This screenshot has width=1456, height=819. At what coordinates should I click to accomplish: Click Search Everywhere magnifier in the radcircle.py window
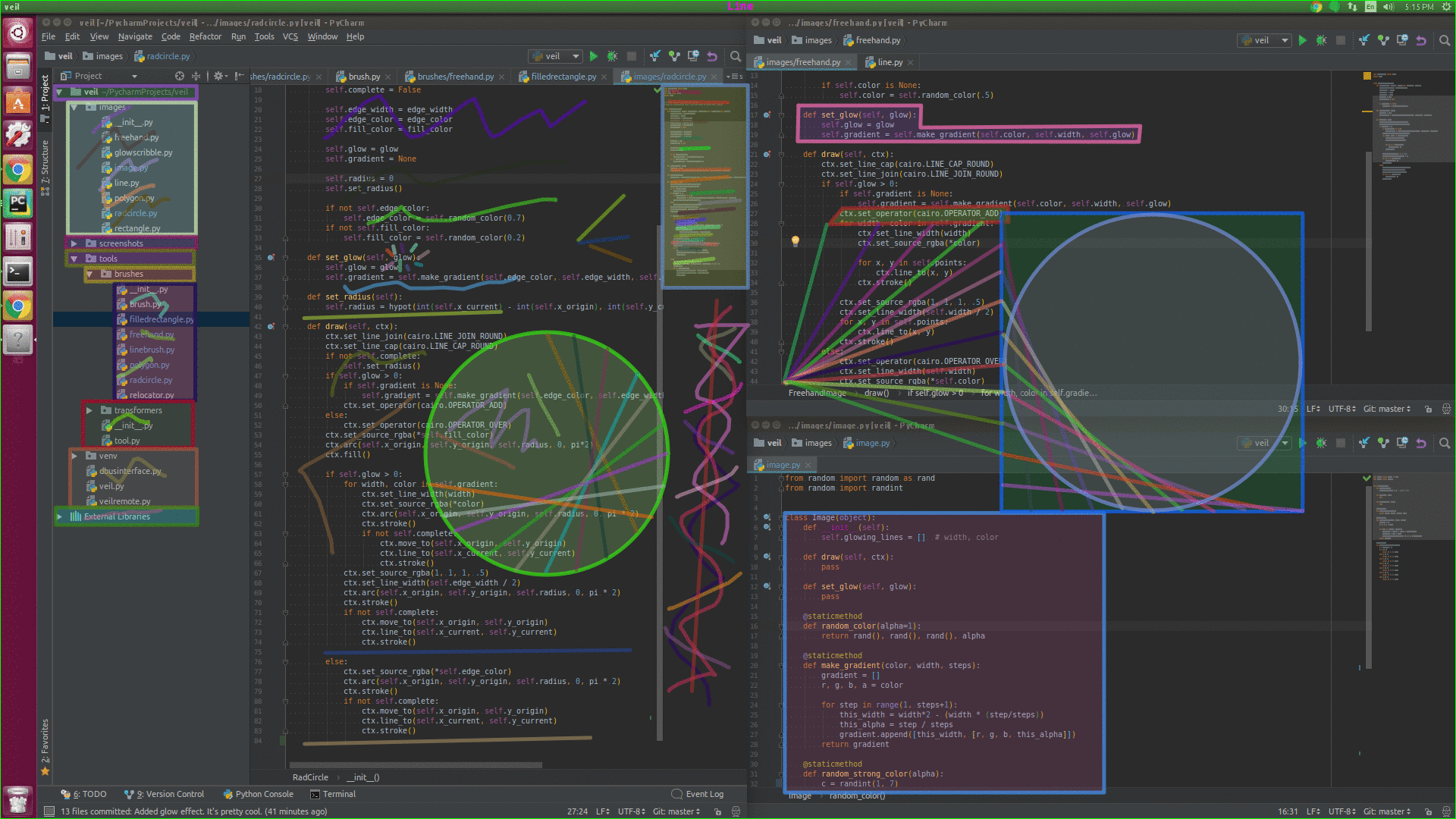coord(735,56)
